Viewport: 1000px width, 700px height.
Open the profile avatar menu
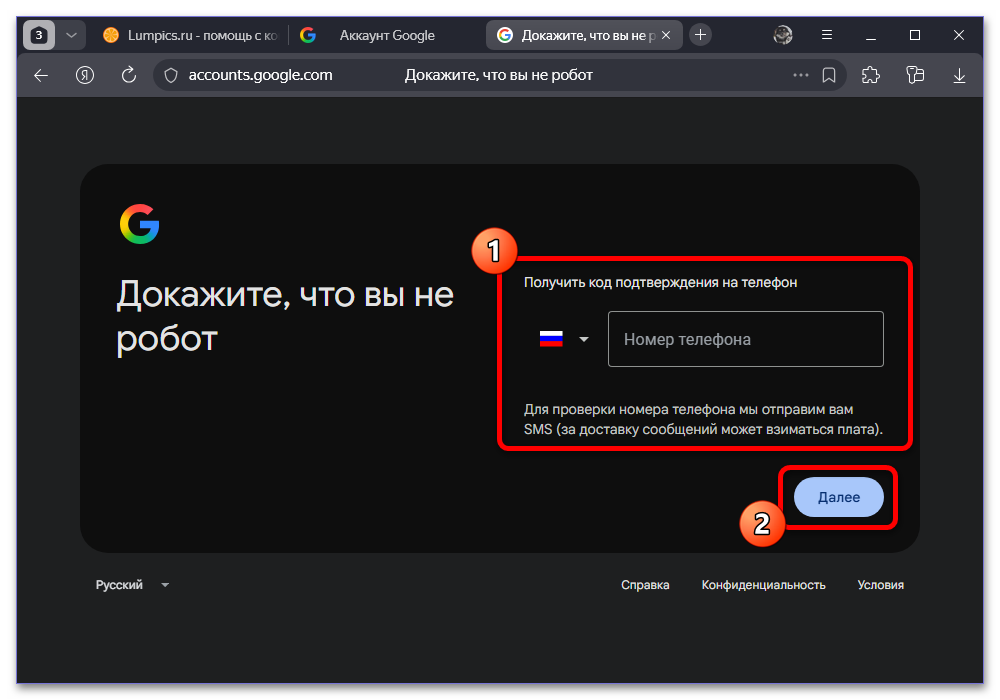point(783,35)
